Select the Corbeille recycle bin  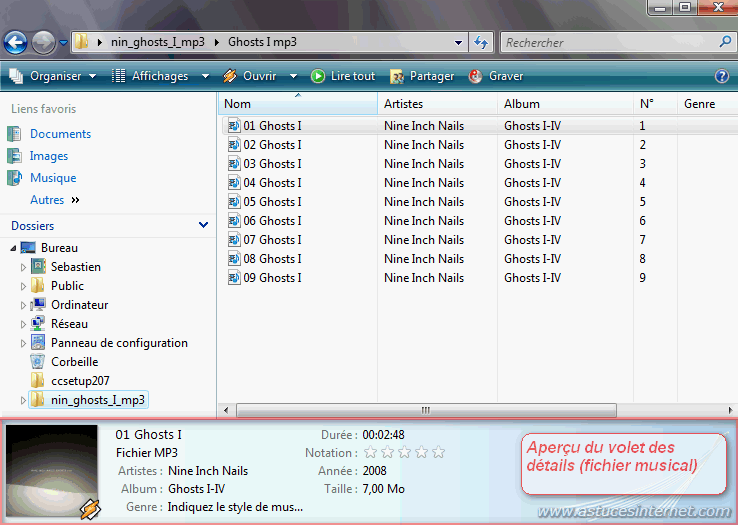tap(74, 362)
